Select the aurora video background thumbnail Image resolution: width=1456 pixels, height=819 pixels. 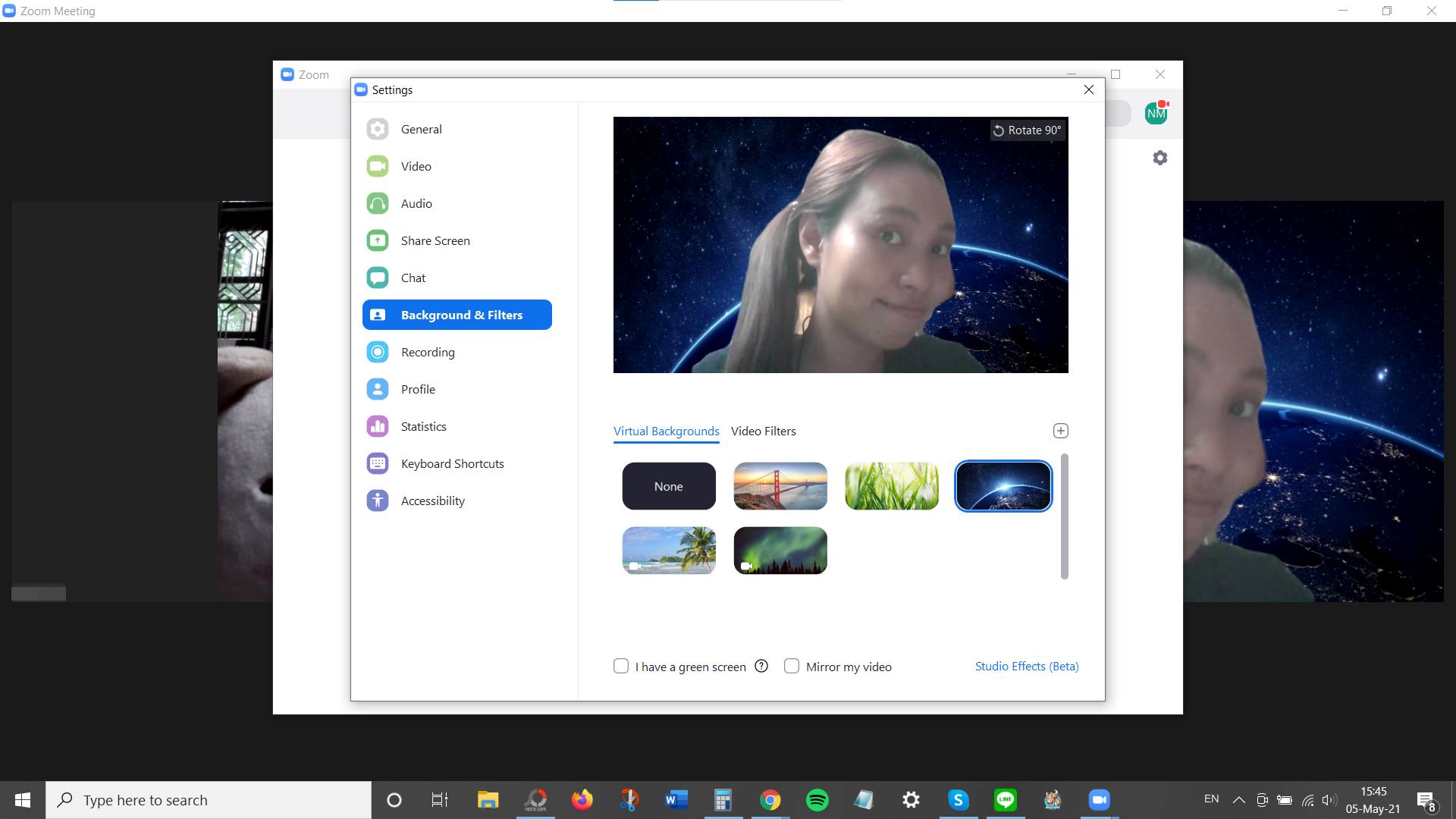pyautogui.click(x=780, y=551)
